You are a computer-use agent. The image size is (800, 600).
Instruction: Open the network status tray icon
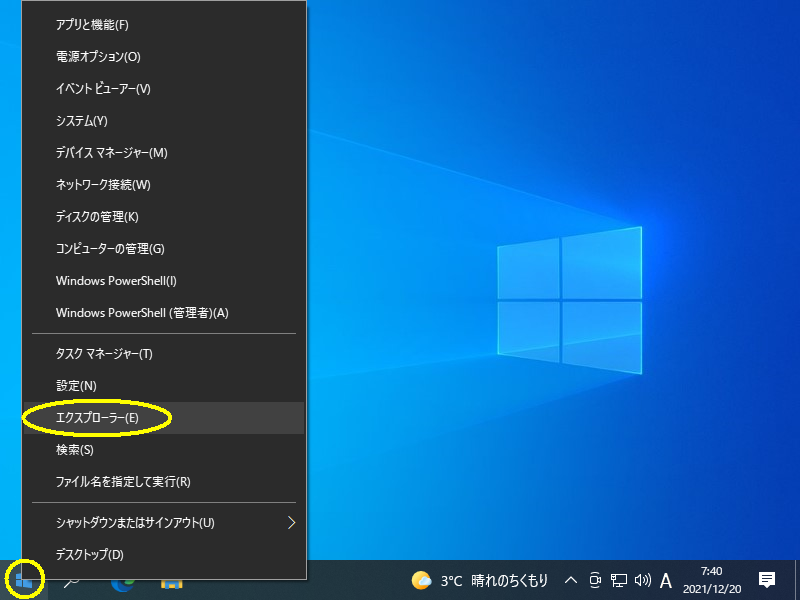(x=619, y=580)
